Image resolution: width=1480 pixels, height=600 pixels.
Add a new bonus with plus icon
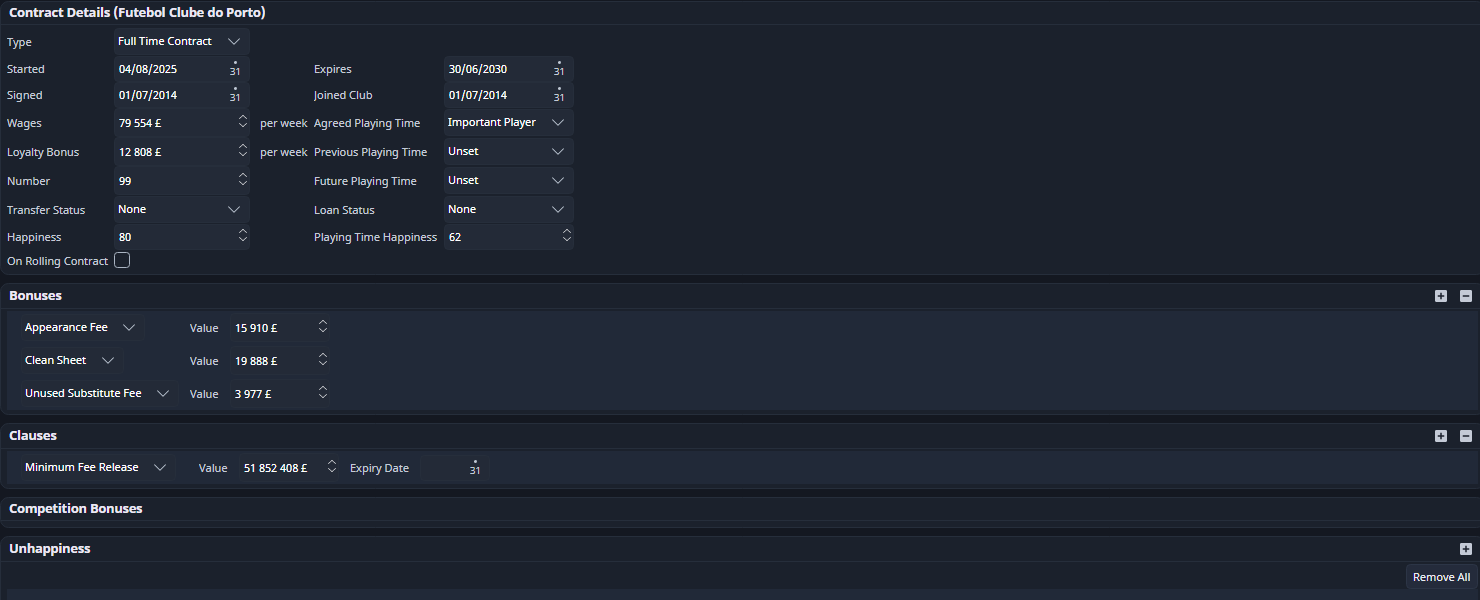[x=1441, y=296]
